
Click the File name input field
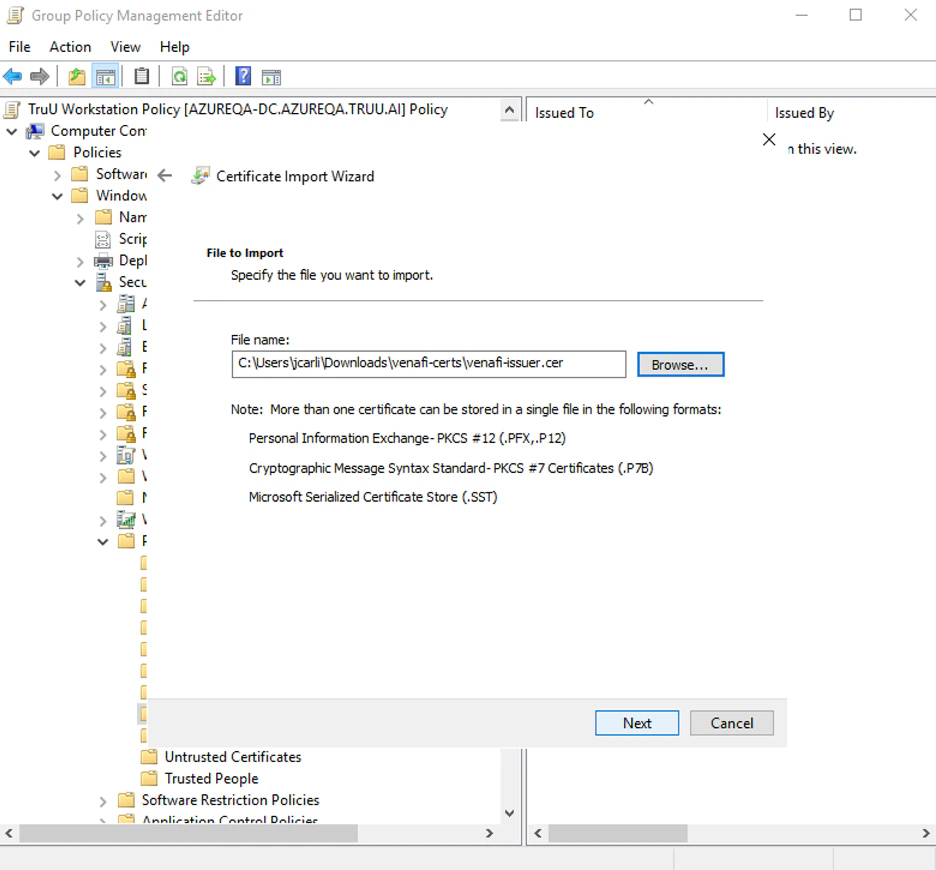tap(429, 364)
